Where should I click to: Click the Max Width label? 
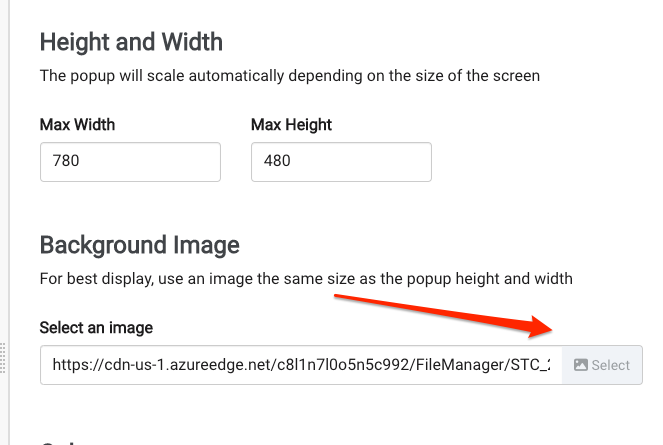(77, 125)
